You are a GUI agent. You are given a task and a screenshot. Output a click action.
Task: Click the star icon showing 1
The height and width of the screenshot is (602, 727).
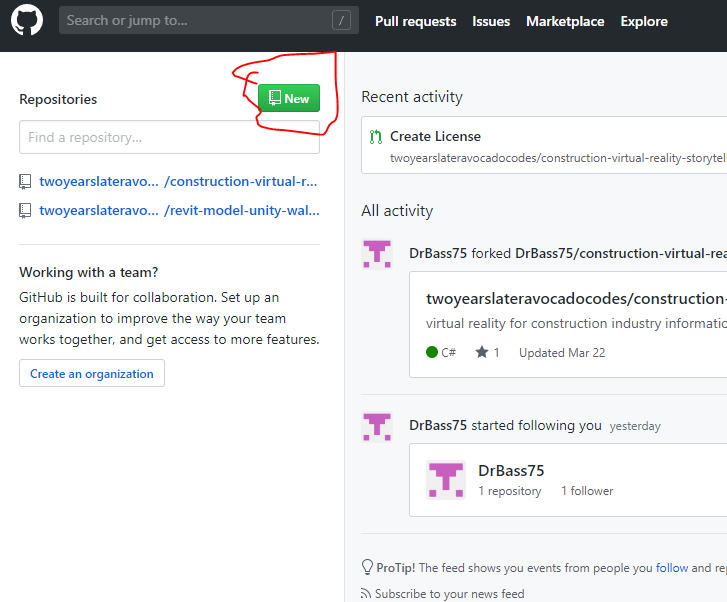(482, 352)
